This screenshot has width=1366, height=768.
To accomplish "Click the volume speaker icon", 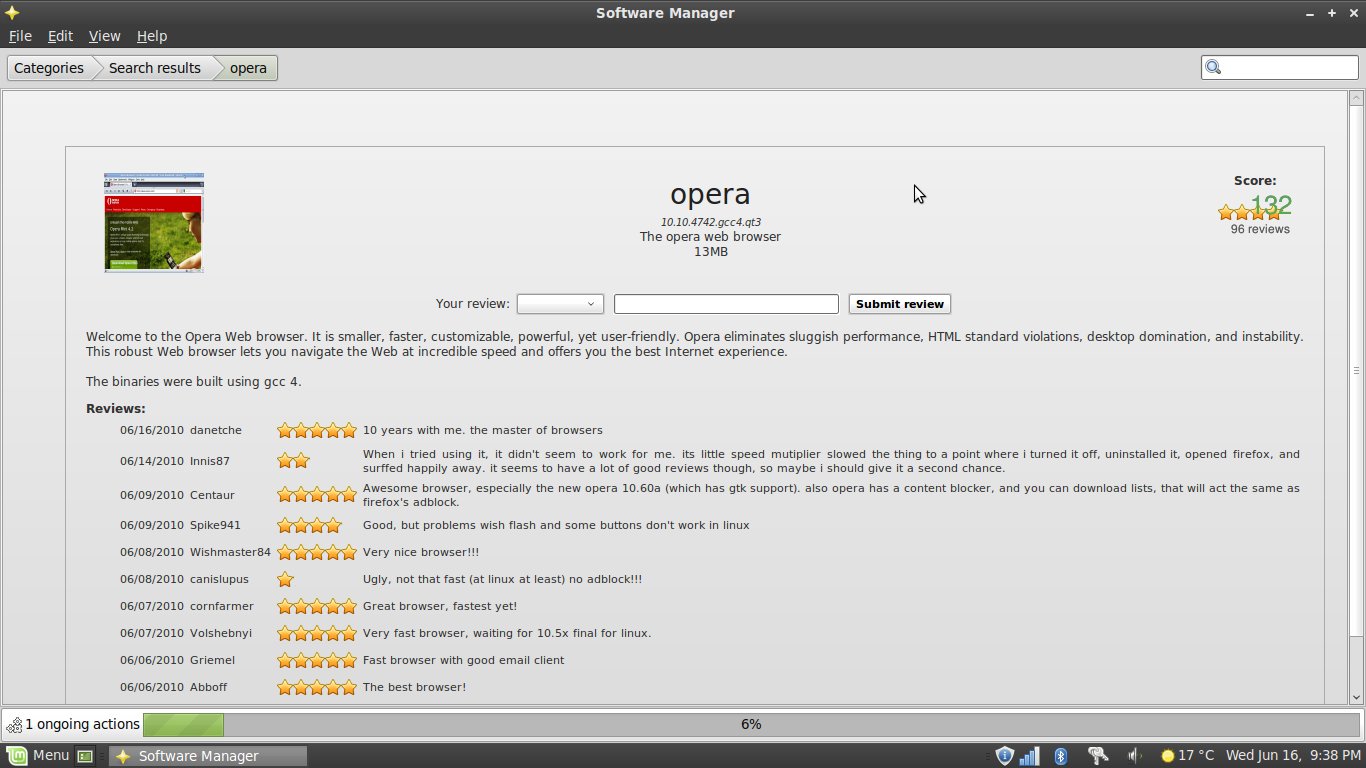I will (1136, 755).
